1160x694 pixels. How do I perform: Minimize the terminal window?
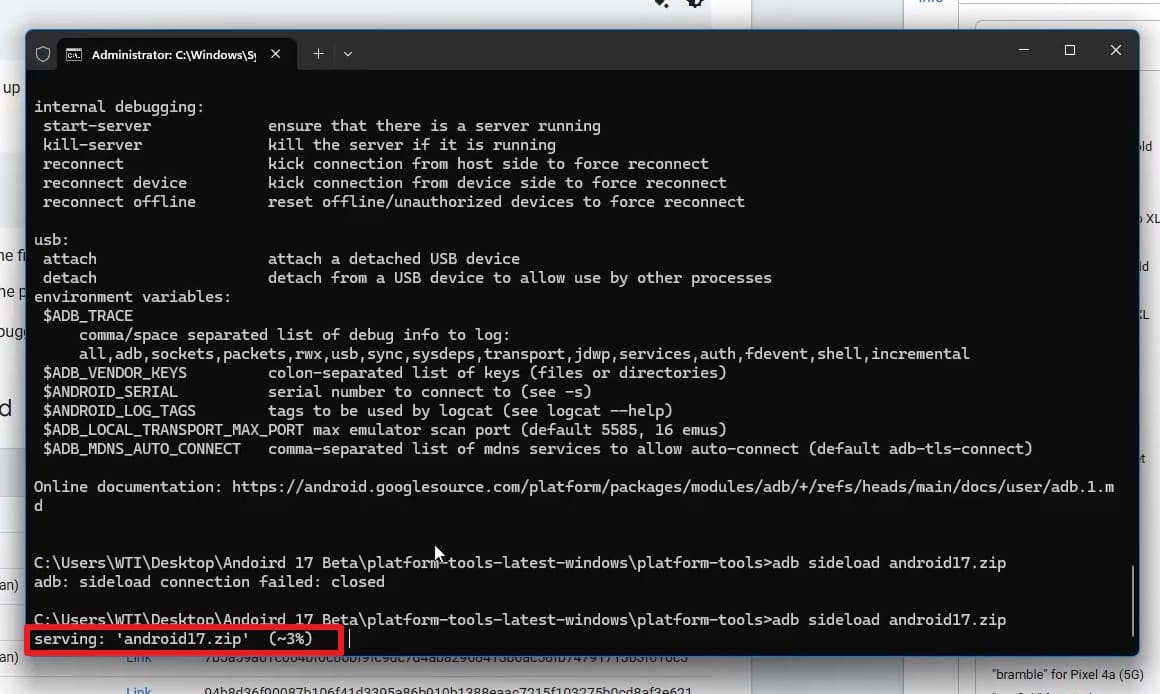point(1024,50)
